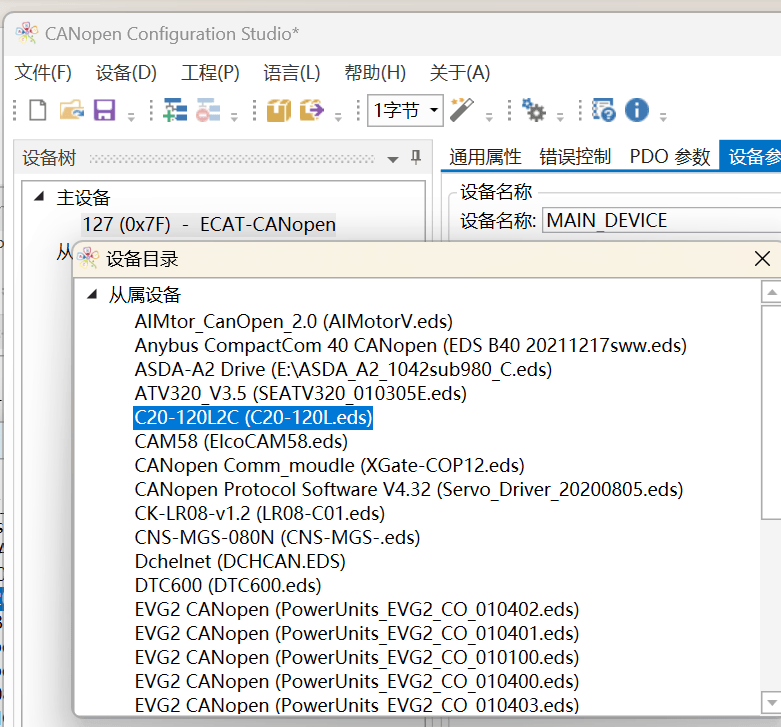Pin the 设备树 panel
This screenshot has width=781, height=727.
[x=416, y=157]
